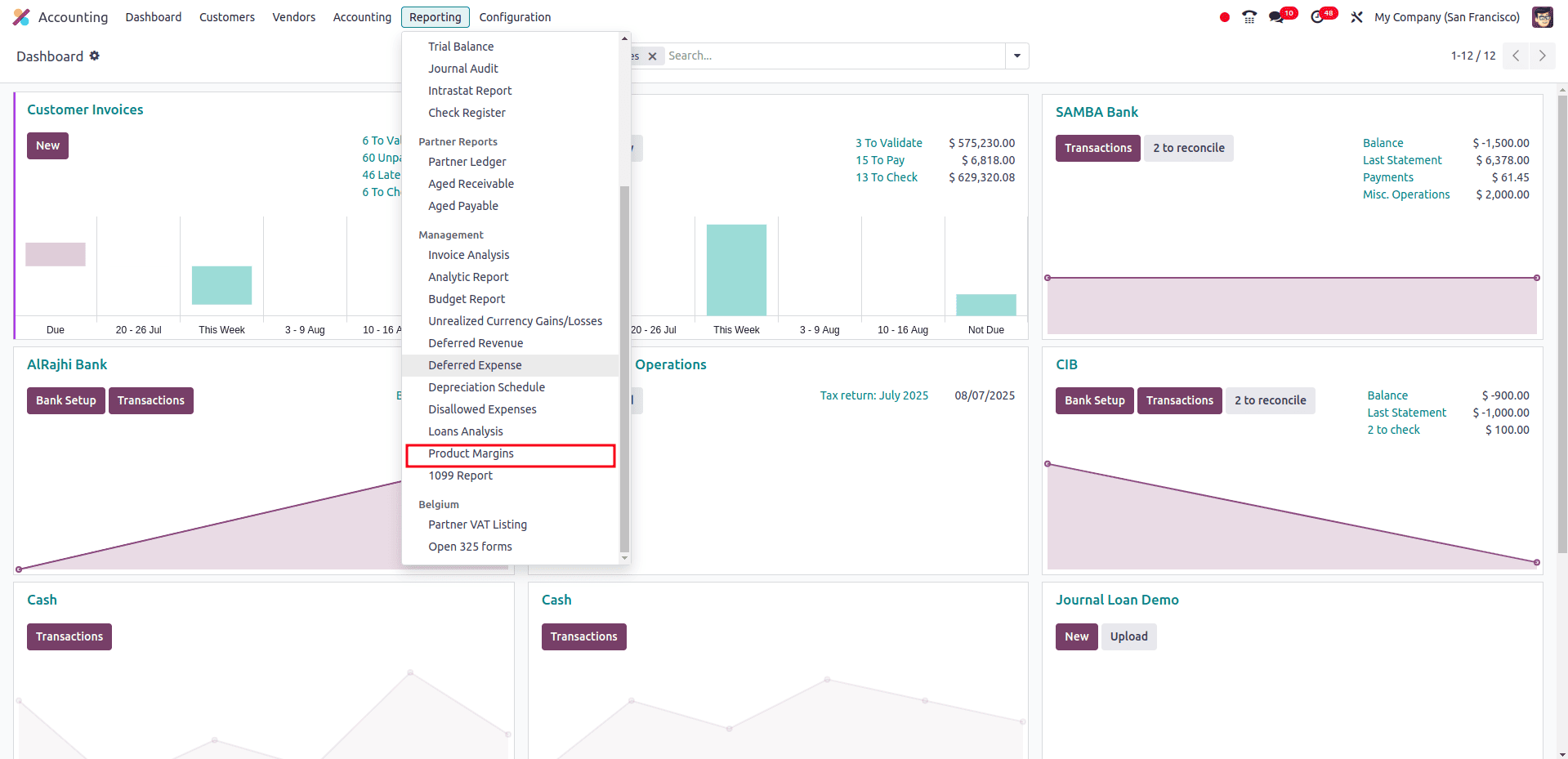Click Upload in Journal Loan Demo
Screen dimensions: 1568x759
tap(1128, 636)
